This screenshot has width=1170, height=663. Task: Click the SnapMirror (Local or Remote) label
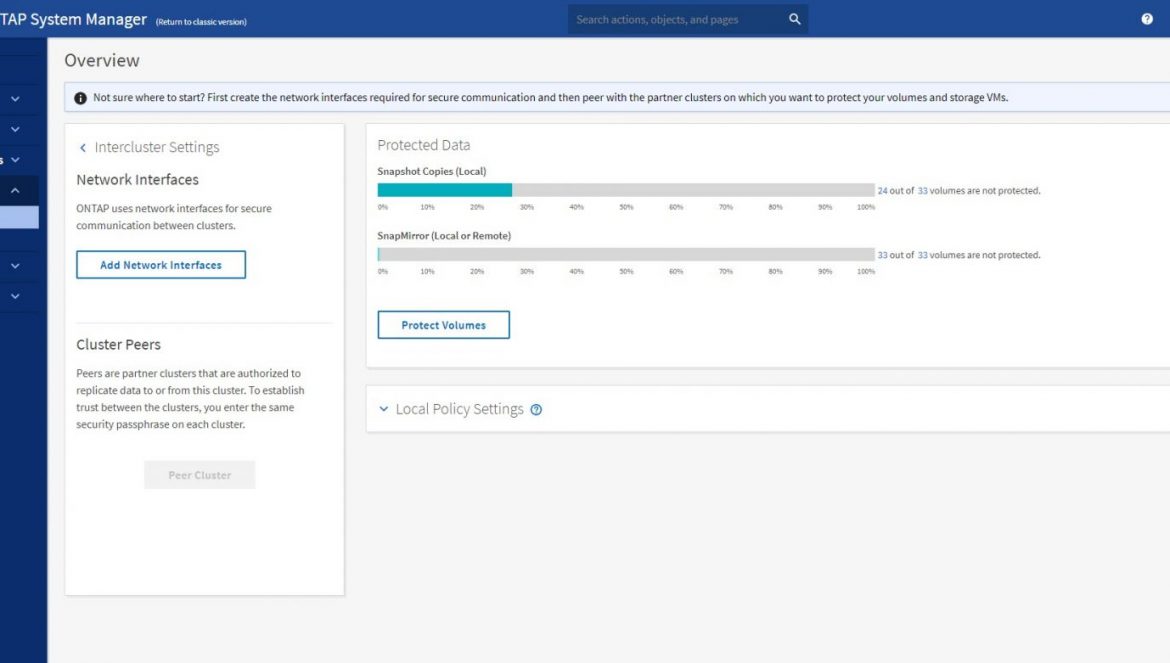(444, 236)
